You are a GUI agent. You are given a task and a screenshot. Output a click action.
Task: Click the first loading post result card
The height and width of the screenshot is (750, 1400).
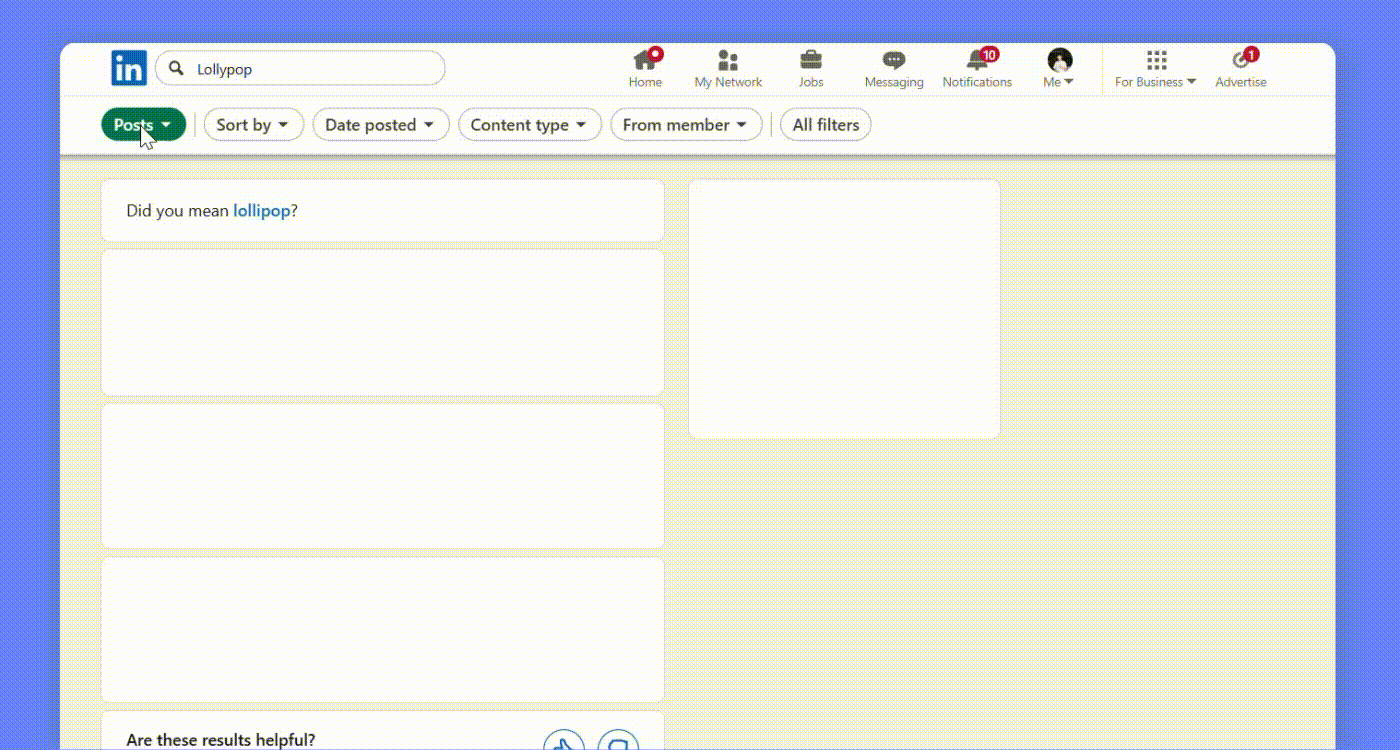(382, 323)
